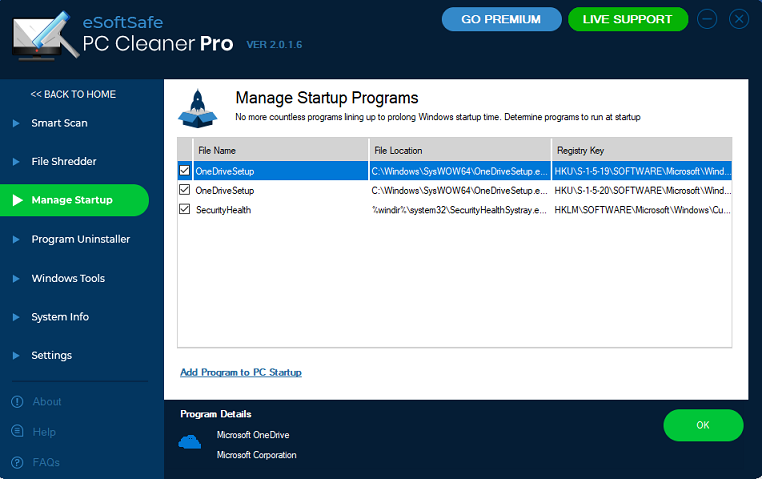The image size is (762, 479).
Task: Click the Microsoft OneDrive program name text
Action: 253,435
